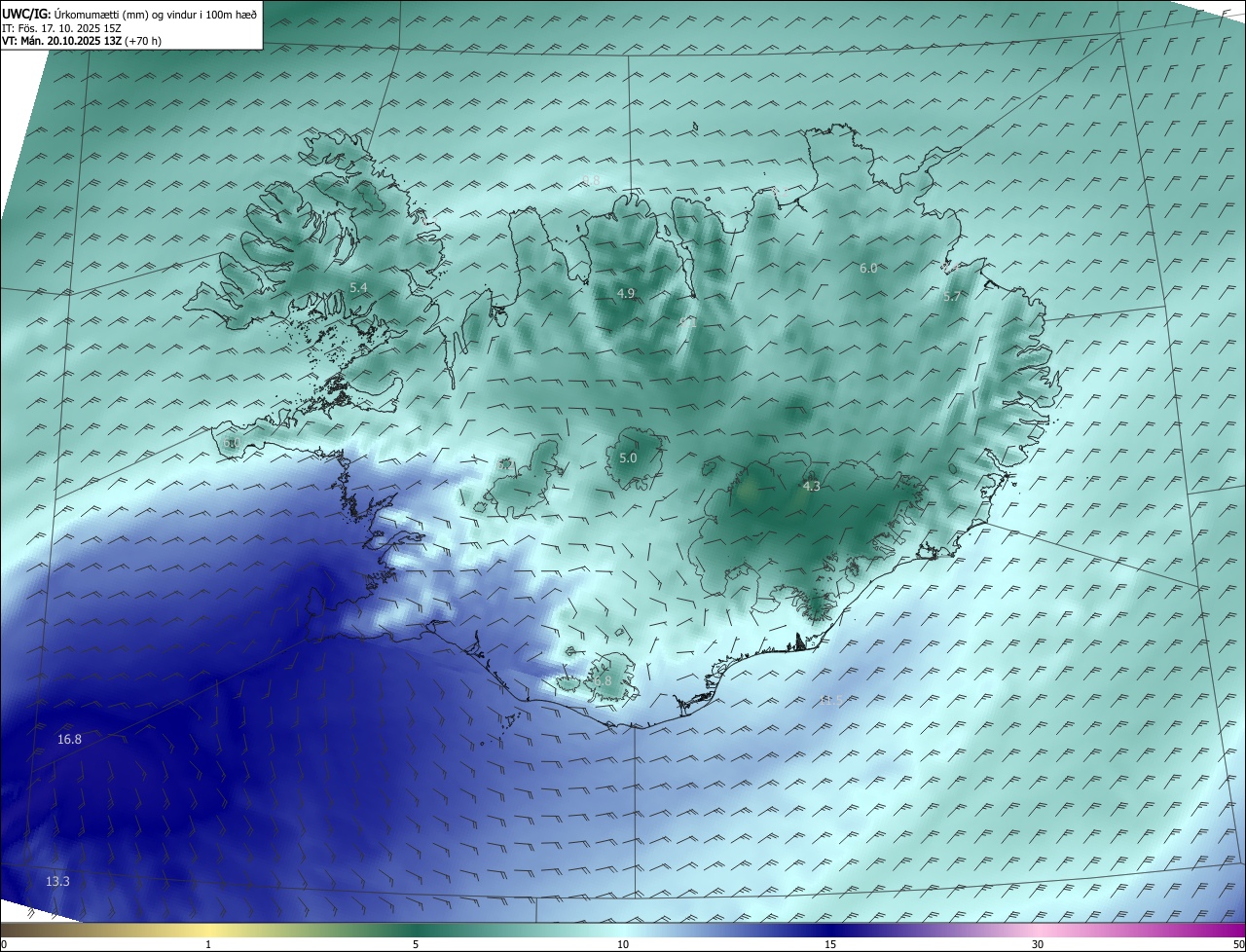Click the 5.4 value on the Westfjords
1246x952 pixels.
pos(358,287)
